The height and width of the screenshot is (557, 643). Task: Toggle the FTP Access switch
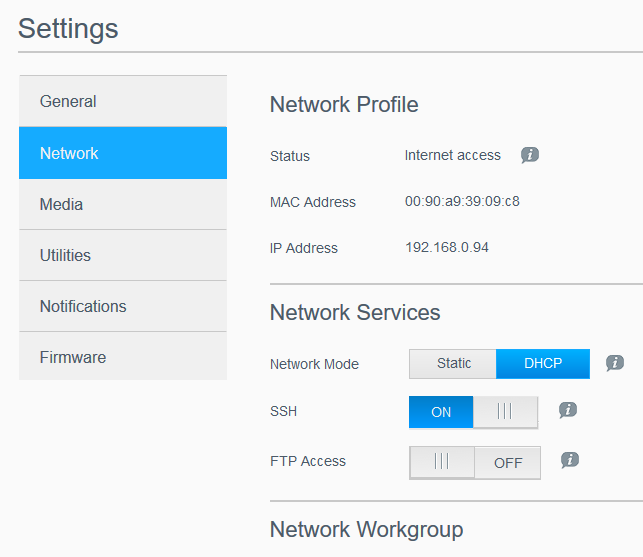pos(475,462)
